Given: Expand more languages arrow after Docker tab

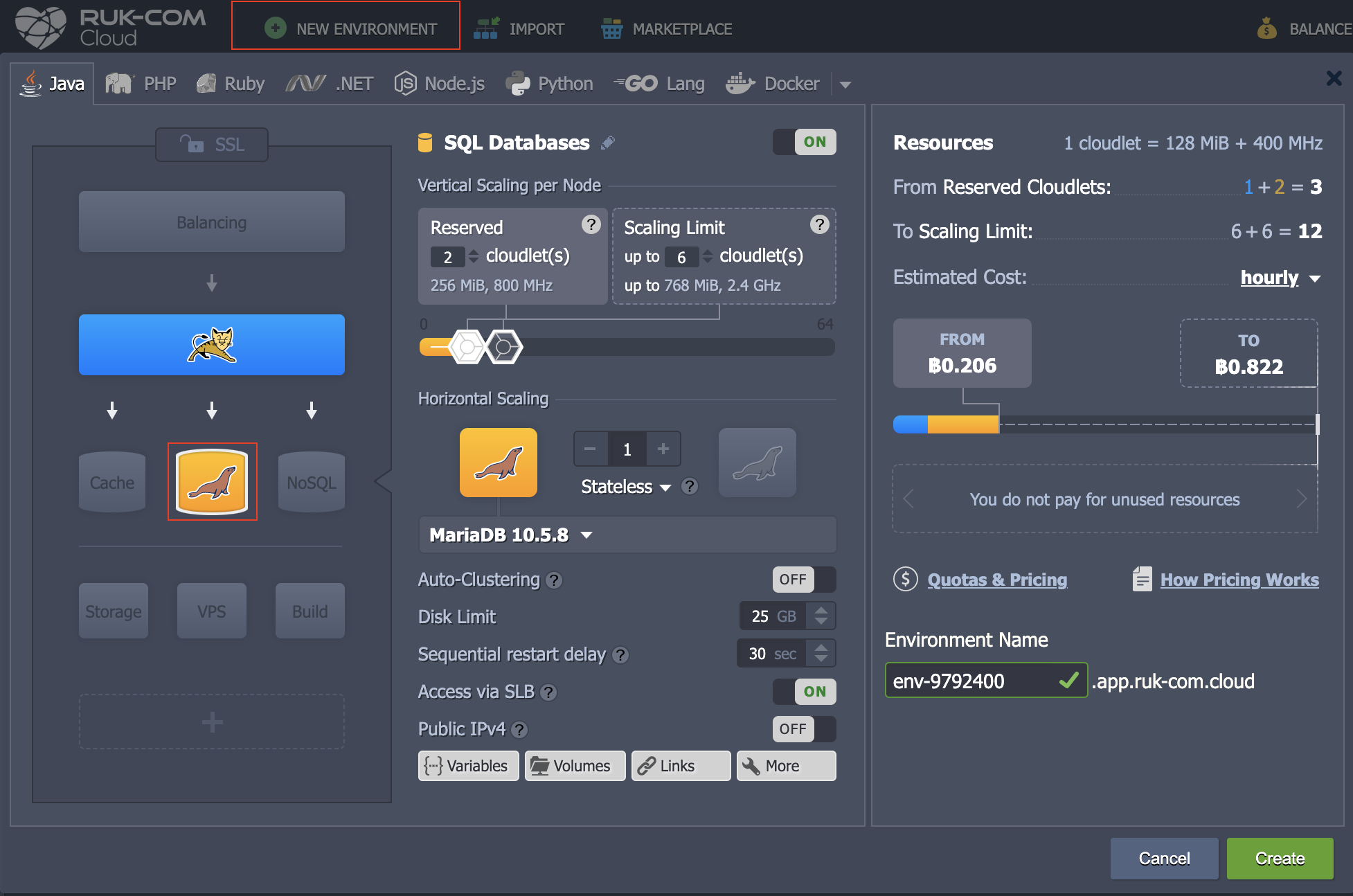Looking at the screenshot, I should pos(845,84).
